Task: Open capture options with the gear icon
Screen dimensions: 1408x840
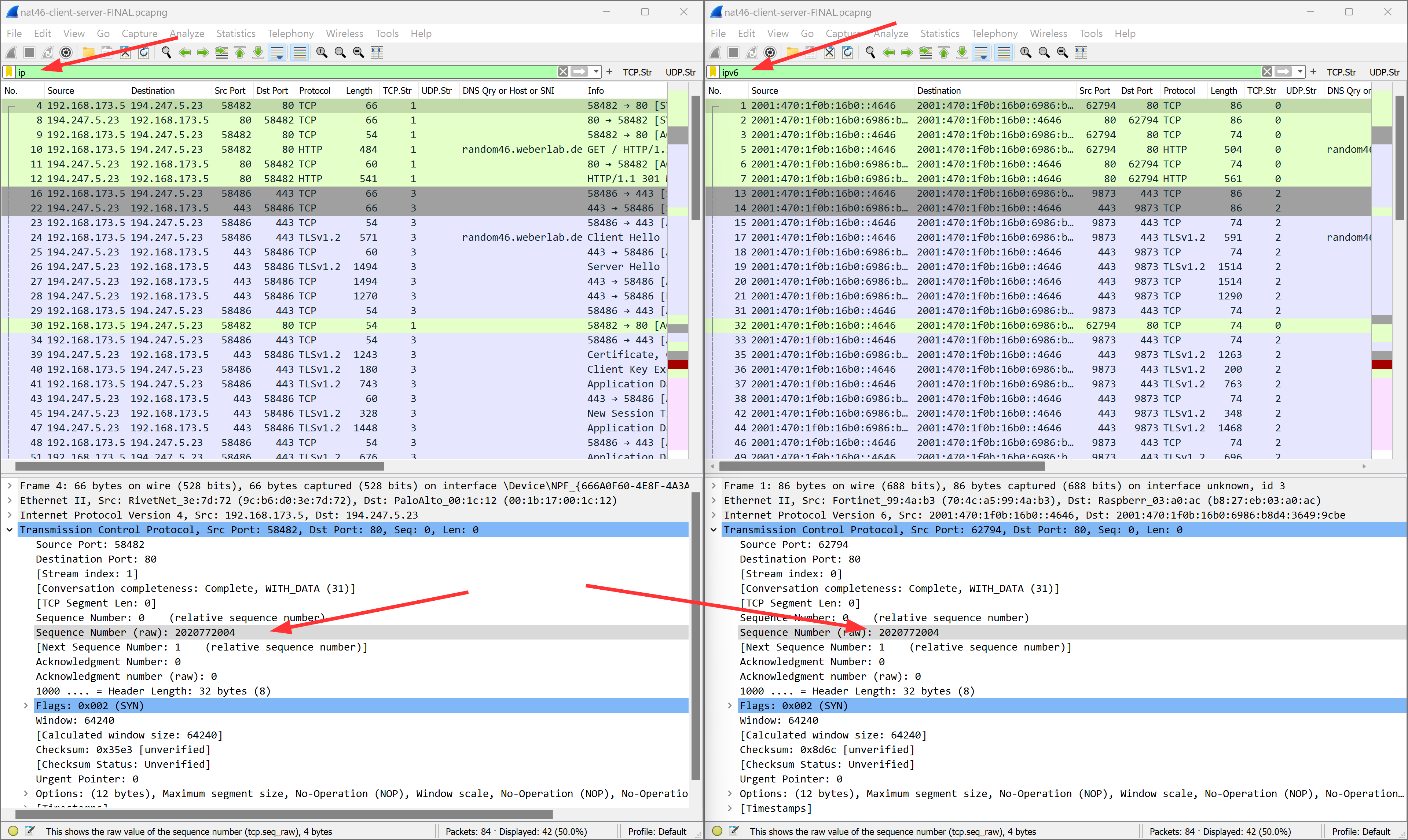Action: pos(66,52)
